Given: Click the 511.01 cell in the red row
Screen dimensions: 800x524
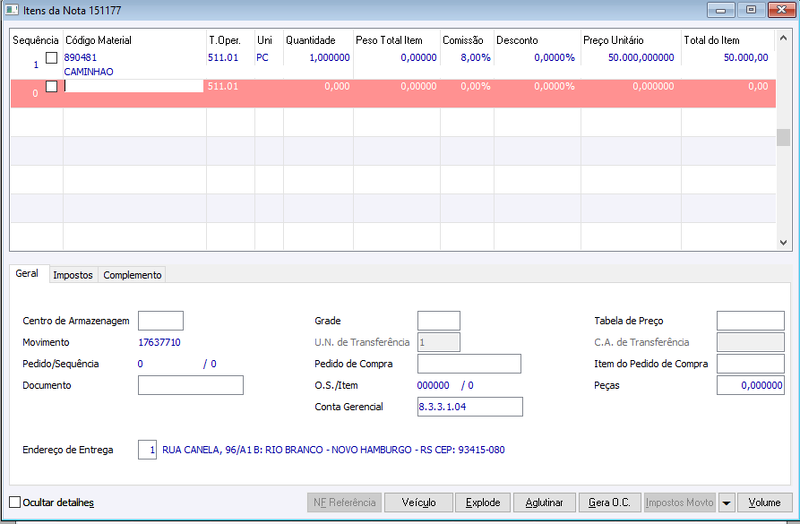Looking at the screenshot, I should click(x=223, y=86).
